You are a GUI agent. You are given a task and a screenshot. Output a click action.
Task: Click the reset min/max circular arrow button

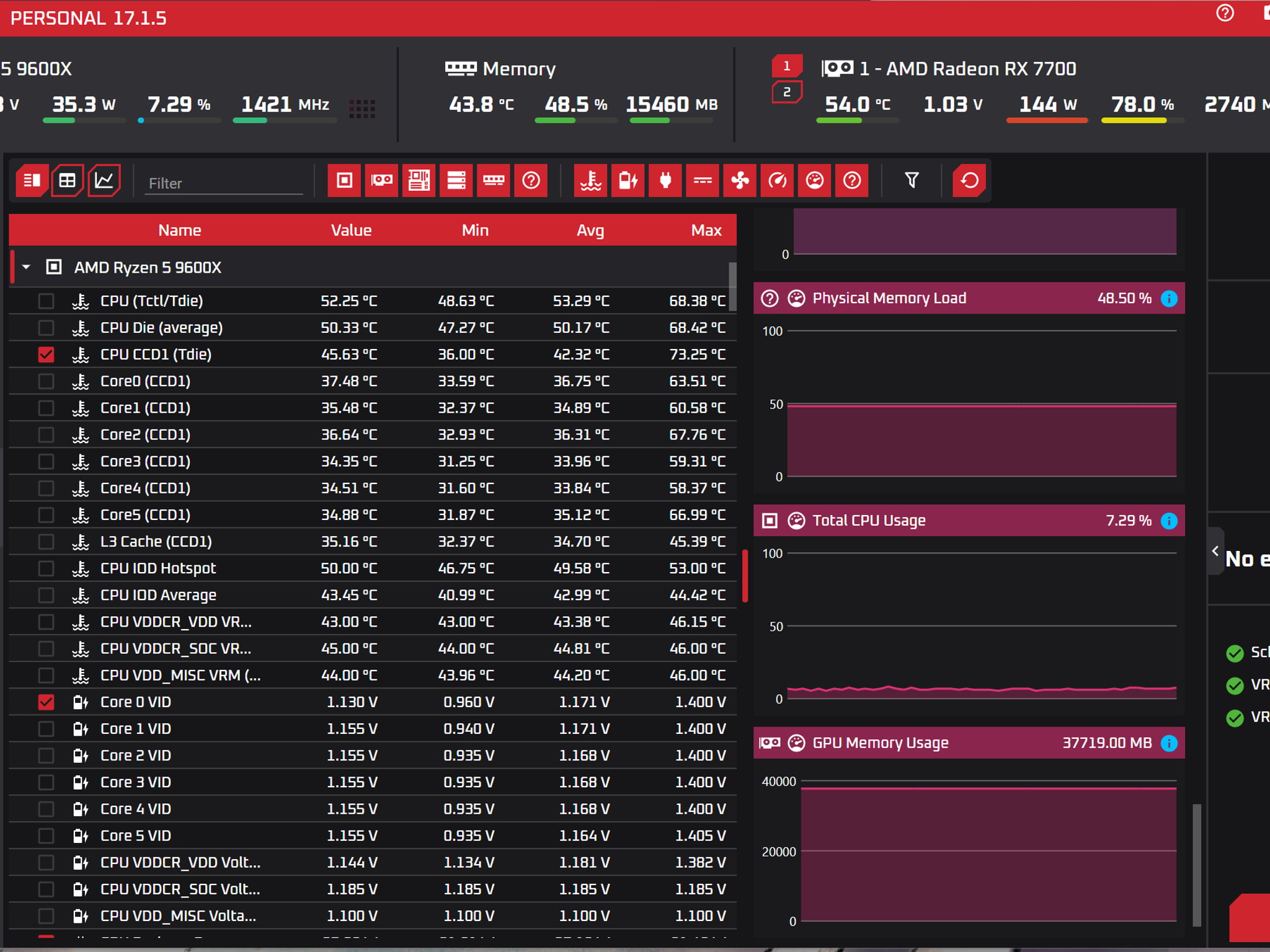point(969,180)
